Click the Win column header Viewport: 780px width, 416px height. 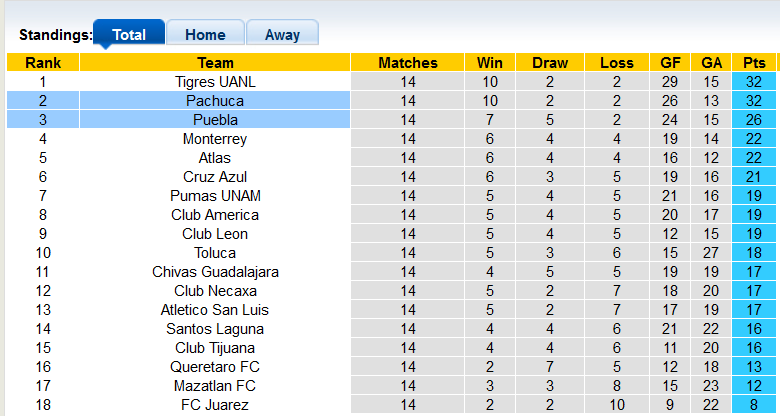point(490,63)
